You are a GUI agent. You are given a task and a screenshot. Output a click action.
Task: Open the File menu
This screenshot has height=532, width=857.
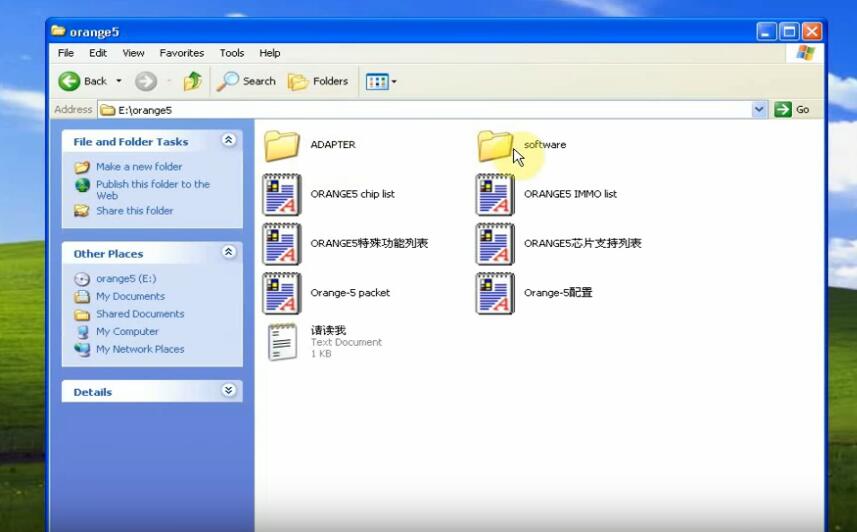coord(66,53)
